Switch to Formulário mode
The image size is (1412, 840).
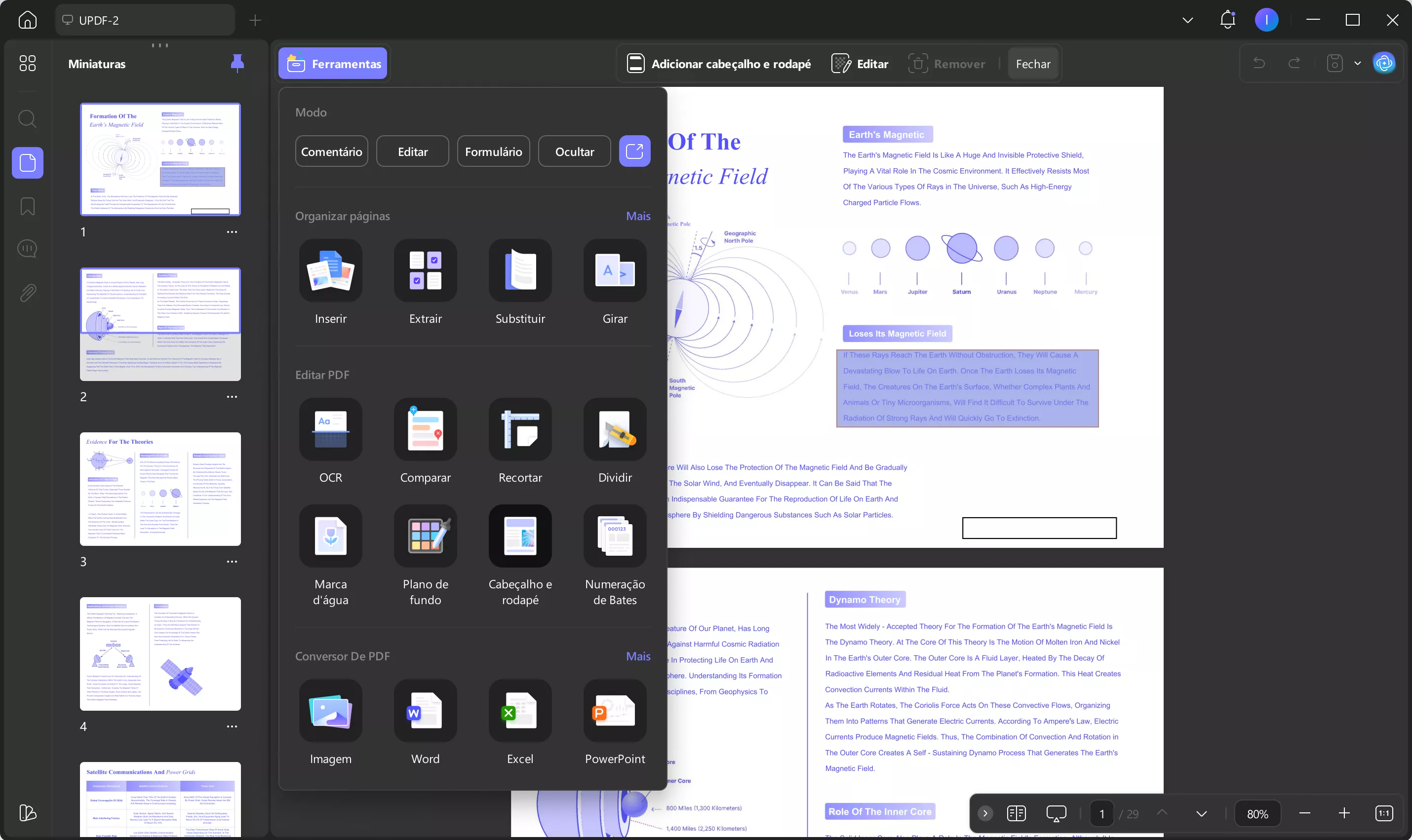pyautogui.click(x=493, y=151)
